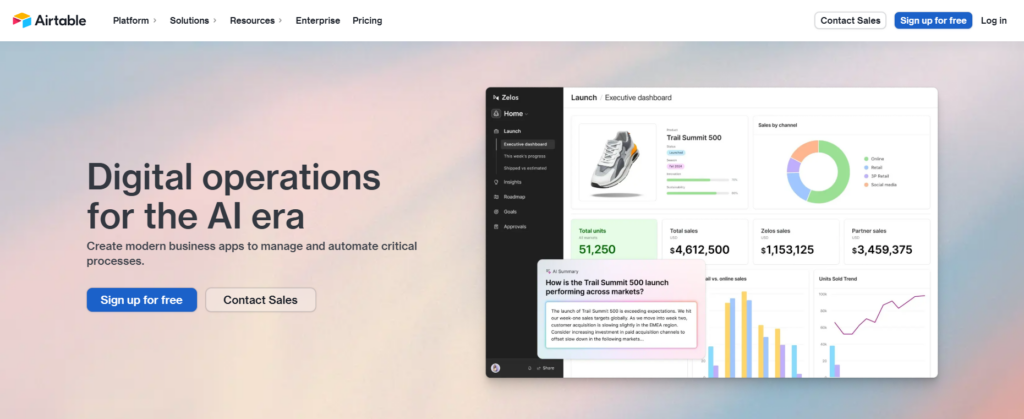Image resolution: width=1024 pixels, height=419 pixels.
Task: Click the Airtable logo icon
Action: 21,20
